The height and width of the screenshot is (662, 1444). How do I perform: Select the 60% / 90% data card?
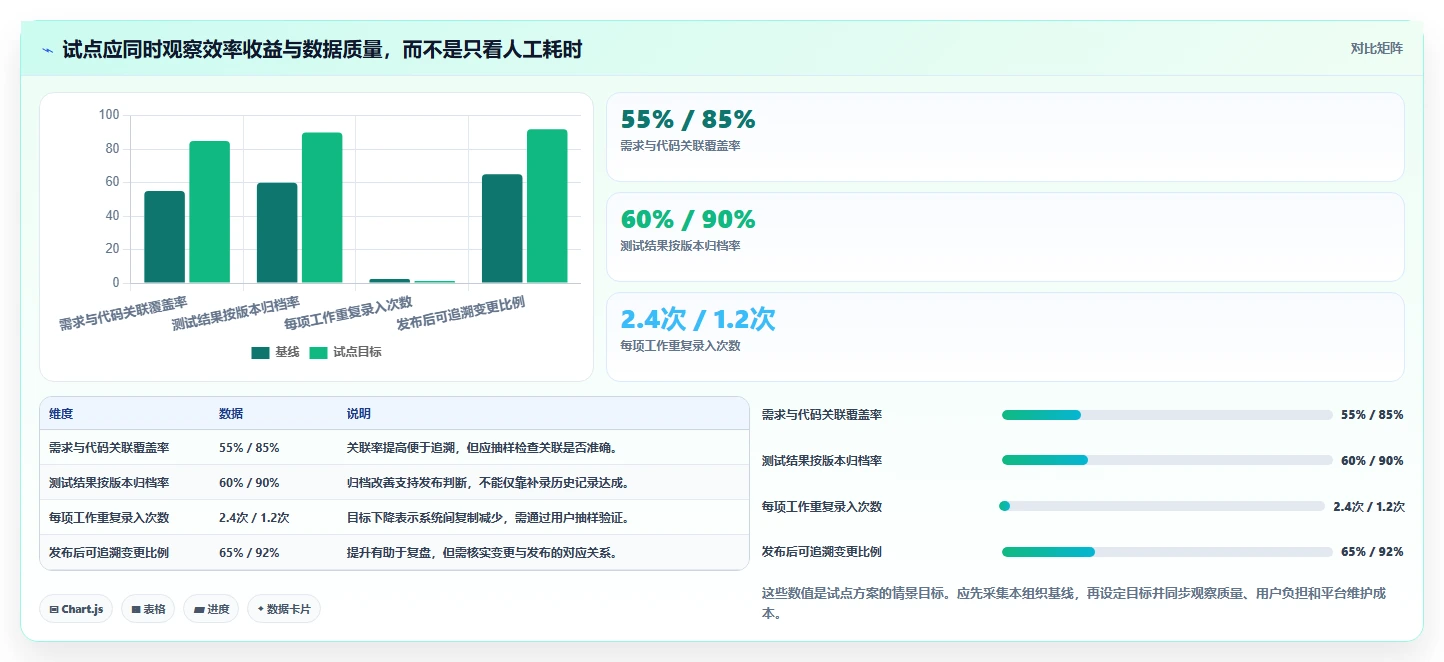point(1005,237)
